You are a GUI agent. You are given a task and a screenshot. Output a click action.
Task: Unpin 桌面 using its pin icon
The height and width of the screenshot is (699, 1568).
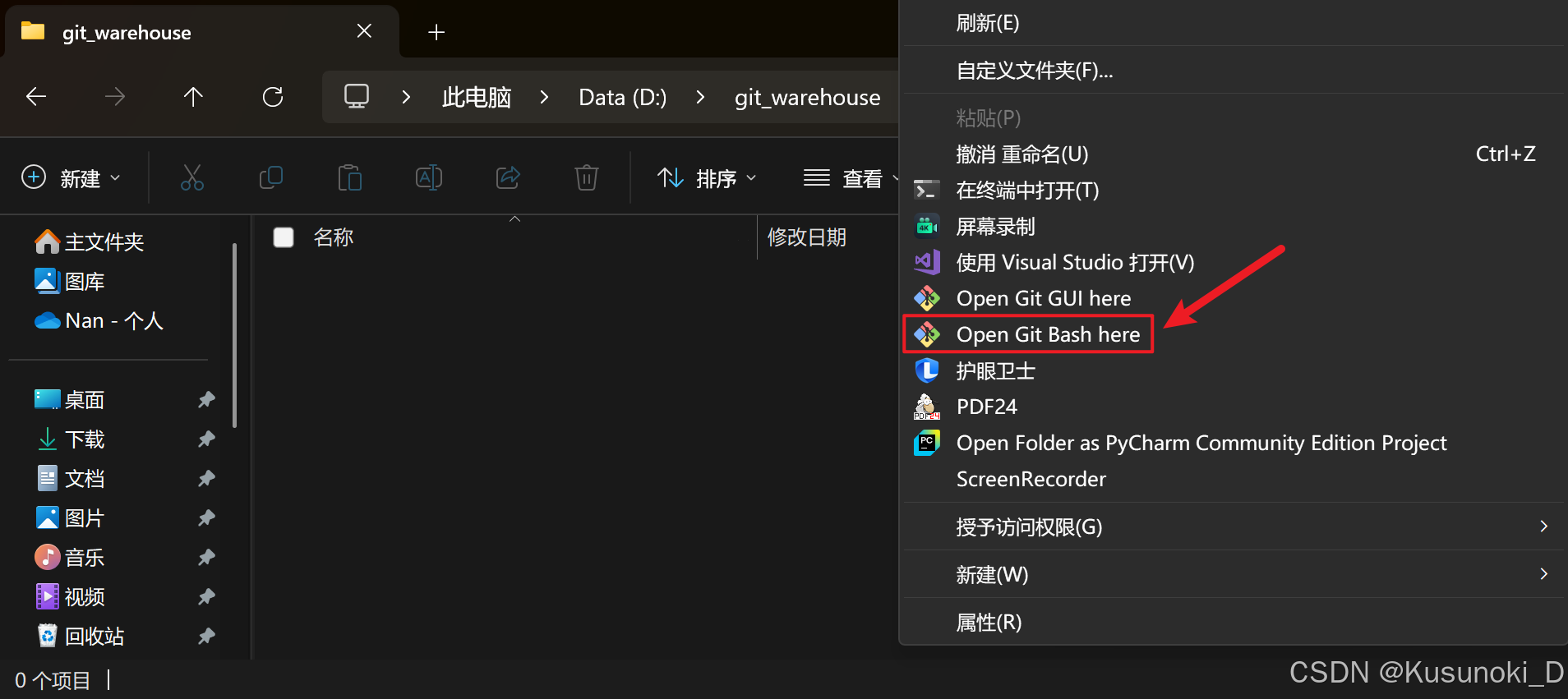tap(206, 399)
